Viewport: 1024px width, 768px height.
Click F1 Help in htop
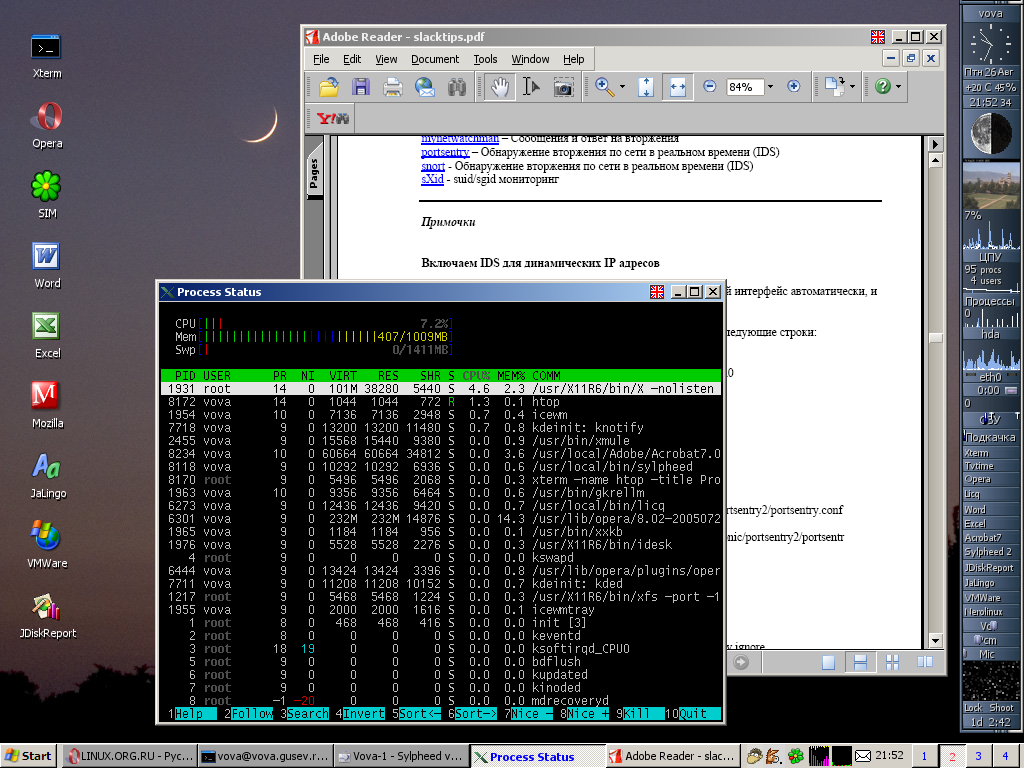point(194,714)
